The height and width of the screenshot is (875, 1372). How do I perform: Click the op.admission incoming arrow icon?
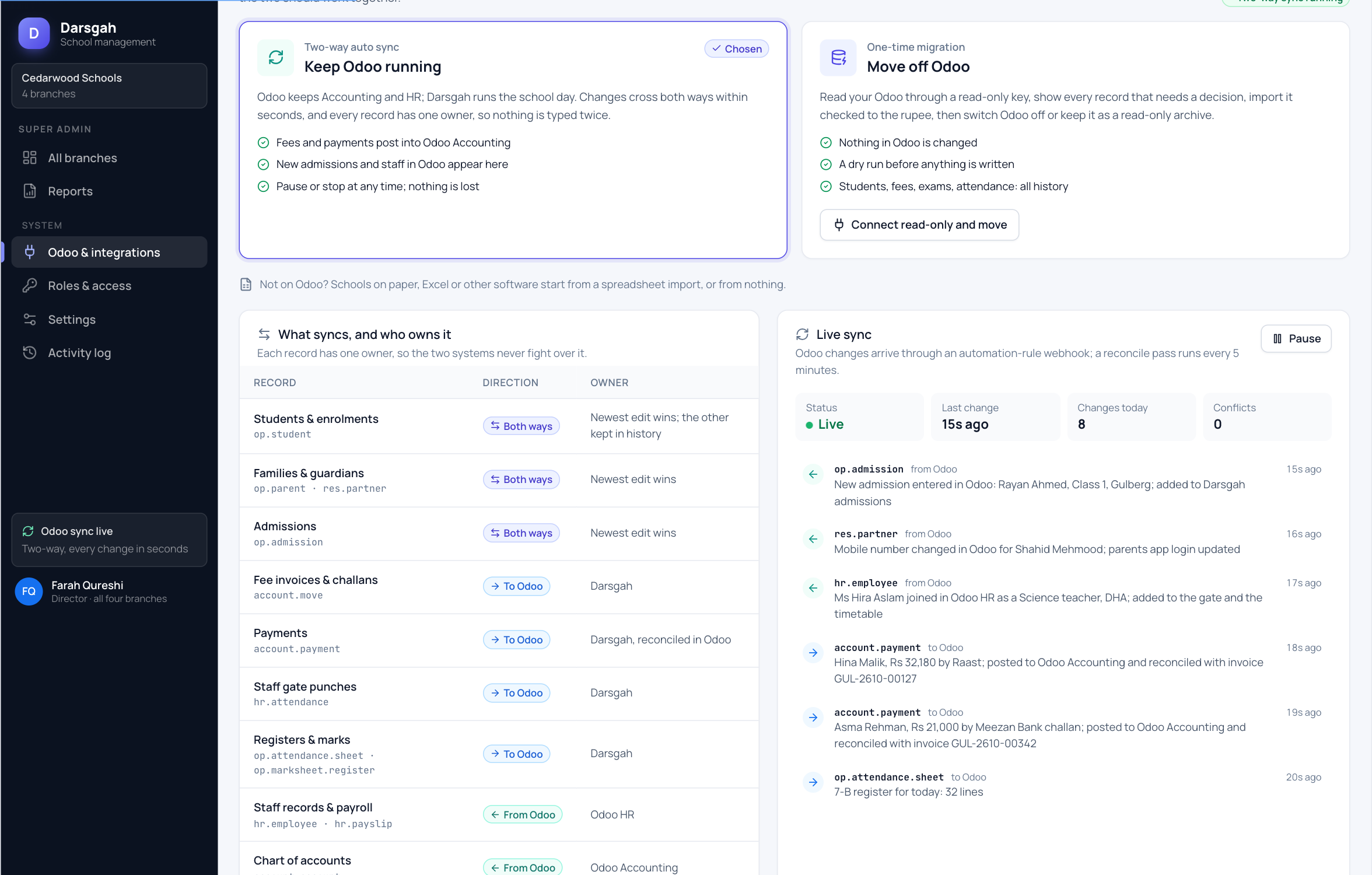click(813, 474)
